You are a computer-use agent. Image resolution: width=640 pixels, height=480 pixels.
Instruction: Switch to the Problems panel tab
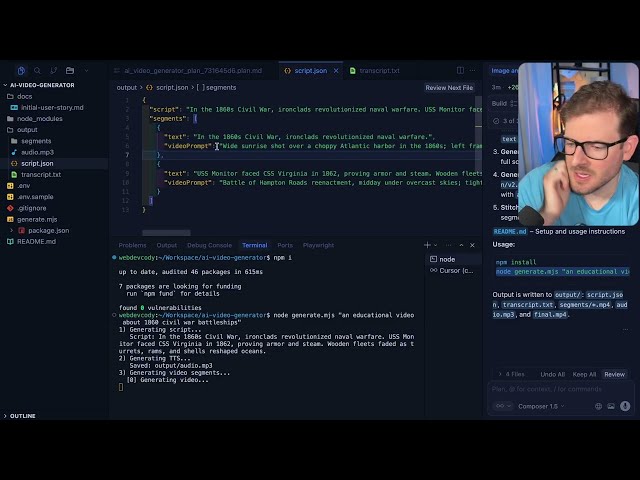click(x=132, y=245)
